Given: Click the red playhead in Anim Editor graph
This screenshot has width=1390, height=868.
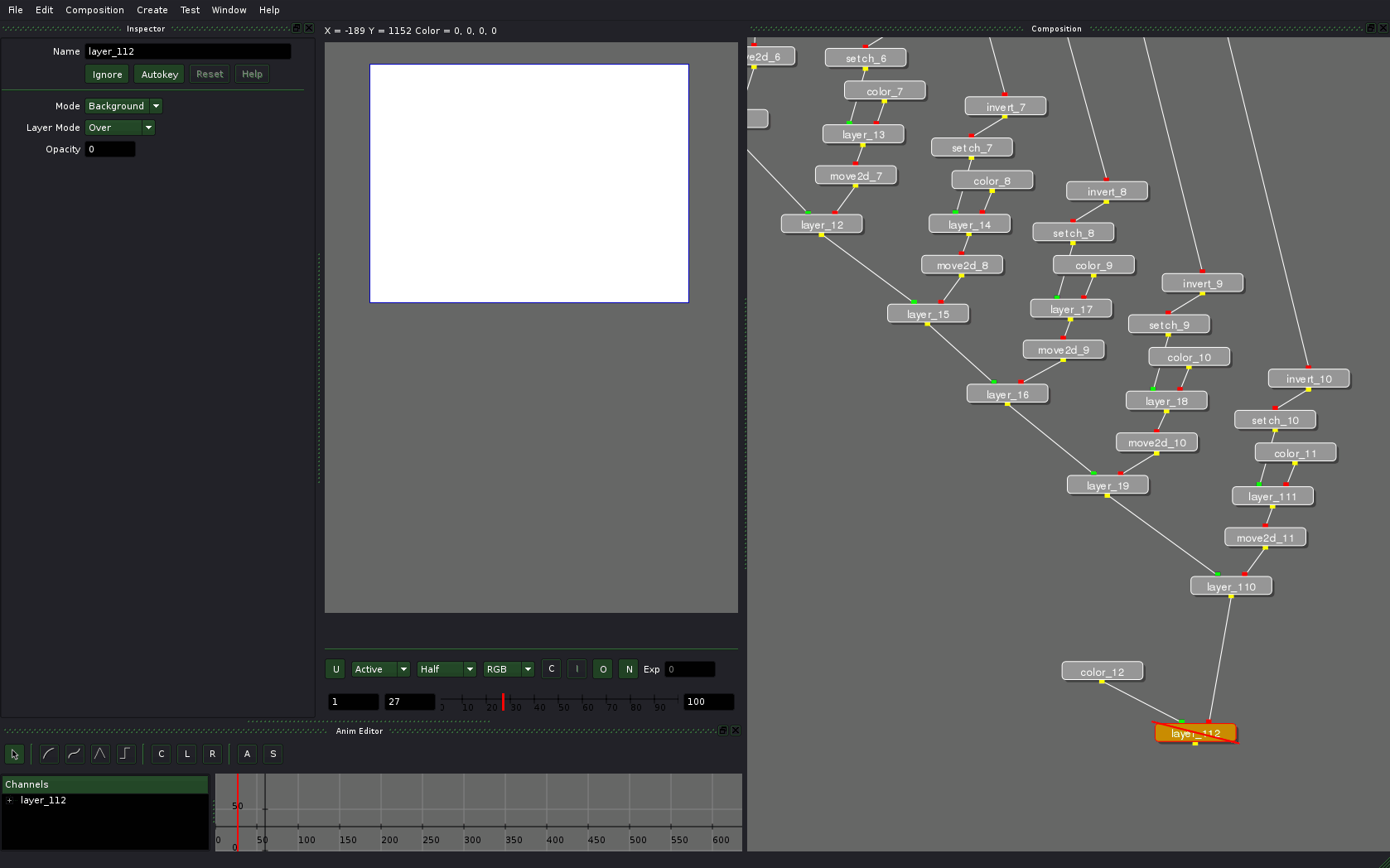Looking at the screenshot, I should click(x=238, y=812).
